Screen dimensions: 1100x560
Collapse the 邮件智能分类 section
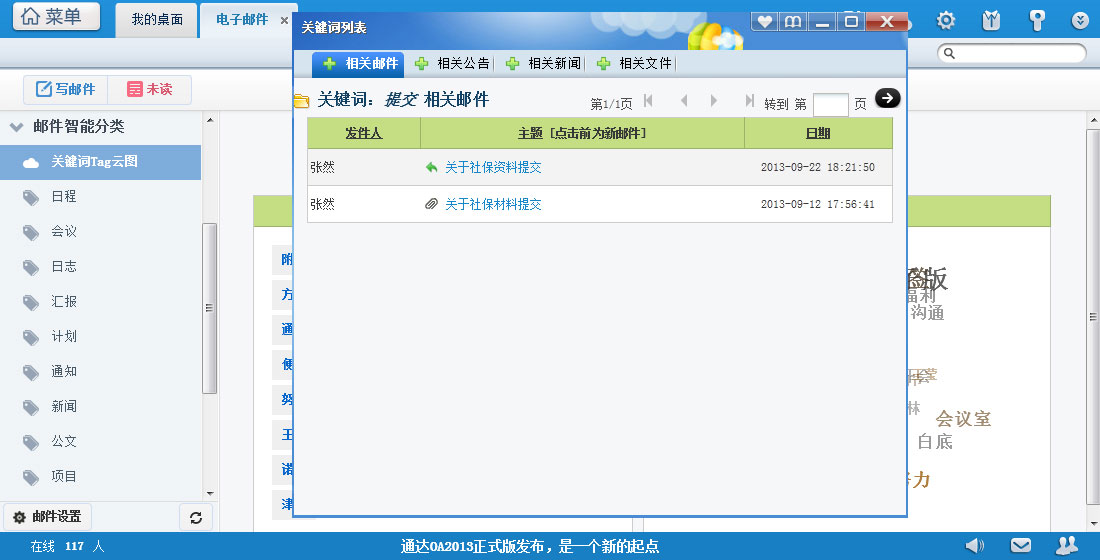coord(16,127)
